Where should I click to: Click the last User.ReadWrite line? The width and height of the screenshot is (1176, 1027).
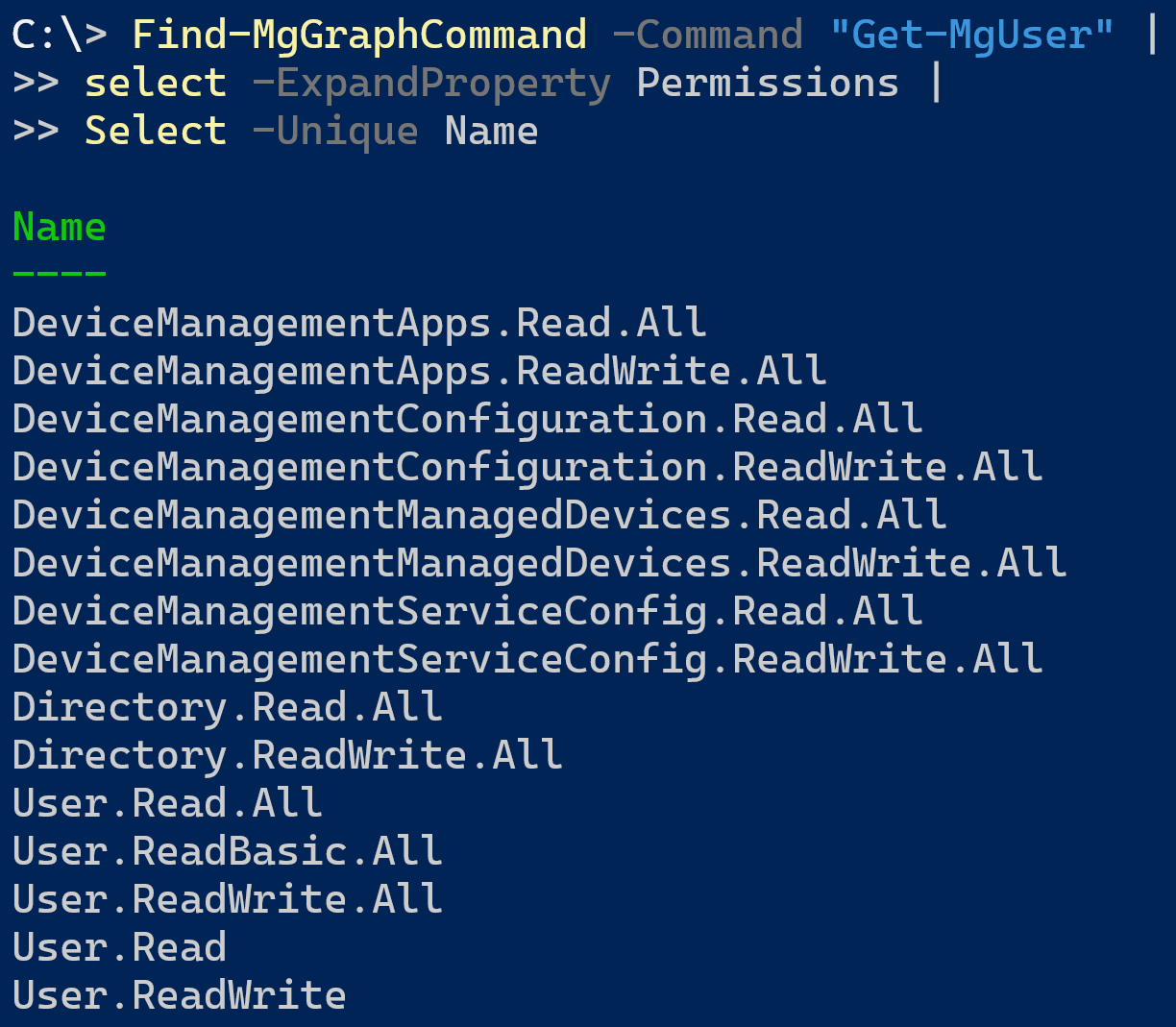click(x=180, y=996)
